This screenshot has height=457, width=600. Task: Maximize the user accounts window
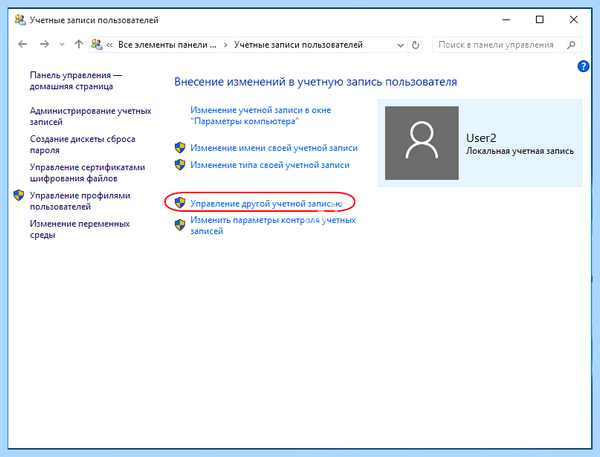click(x=540, y=20)
